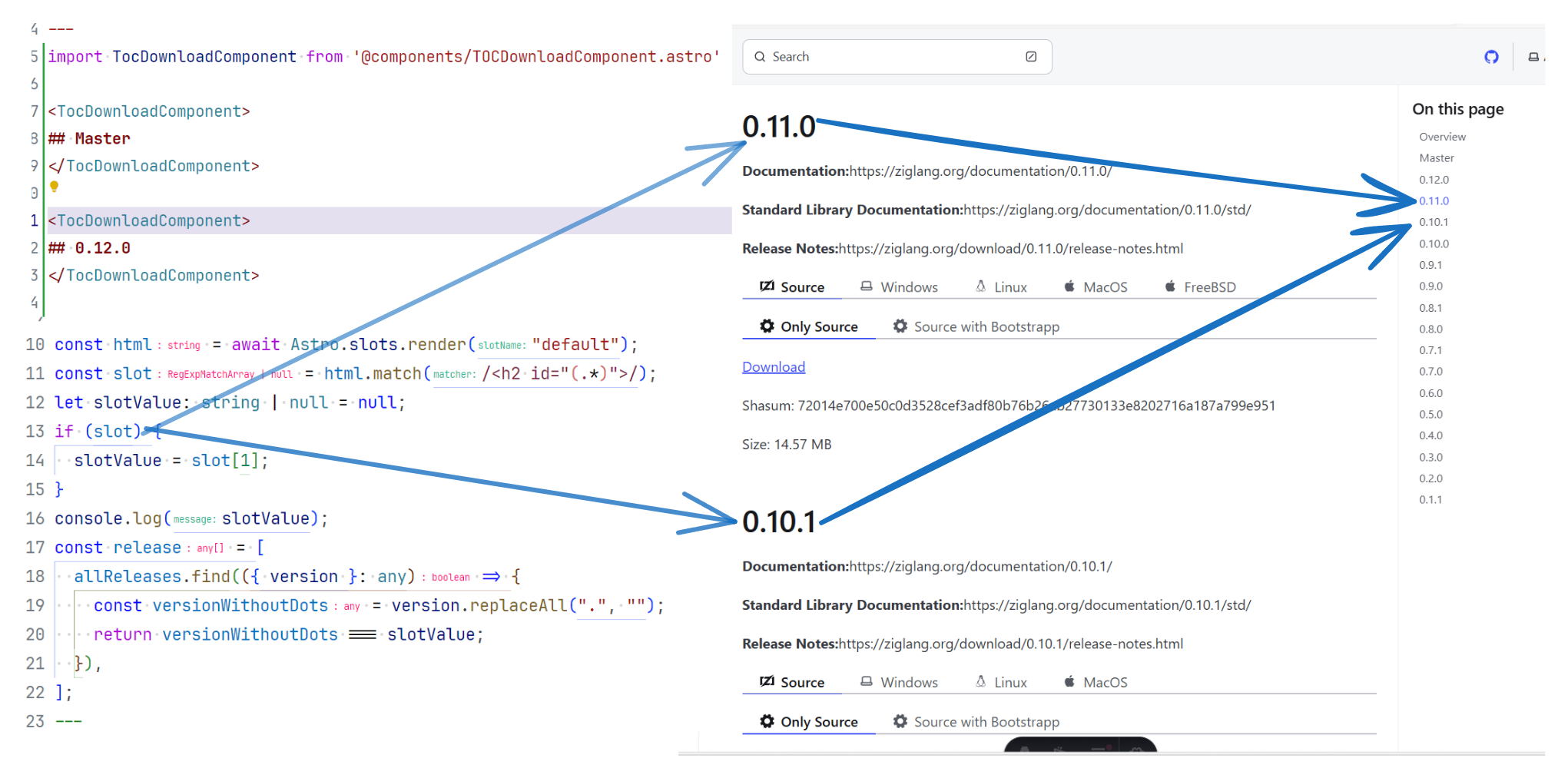
Task: Open the GitHub repository icon
Action: point(1491,57)
